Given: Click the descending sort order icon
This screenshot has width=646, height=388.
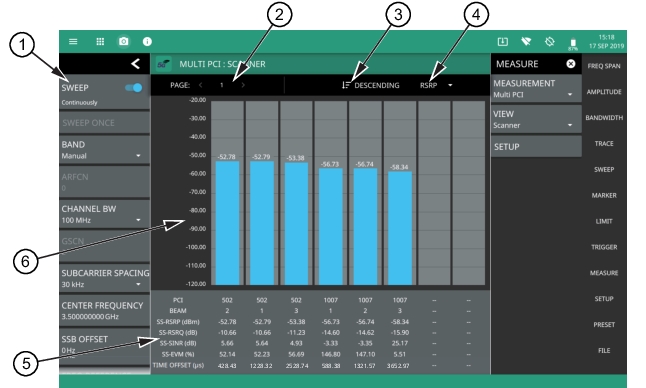Looking at the screenshot, I should pyautogui.click(x=346, y=85).
